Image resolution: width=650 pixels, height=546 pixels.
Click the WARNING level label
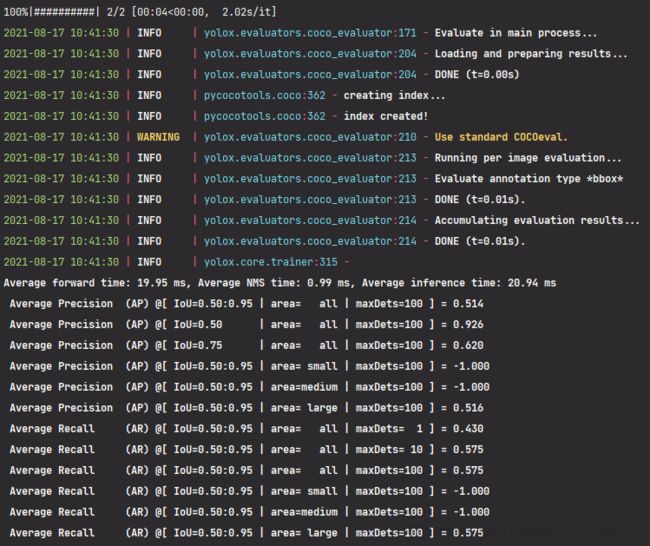(158, 137)
